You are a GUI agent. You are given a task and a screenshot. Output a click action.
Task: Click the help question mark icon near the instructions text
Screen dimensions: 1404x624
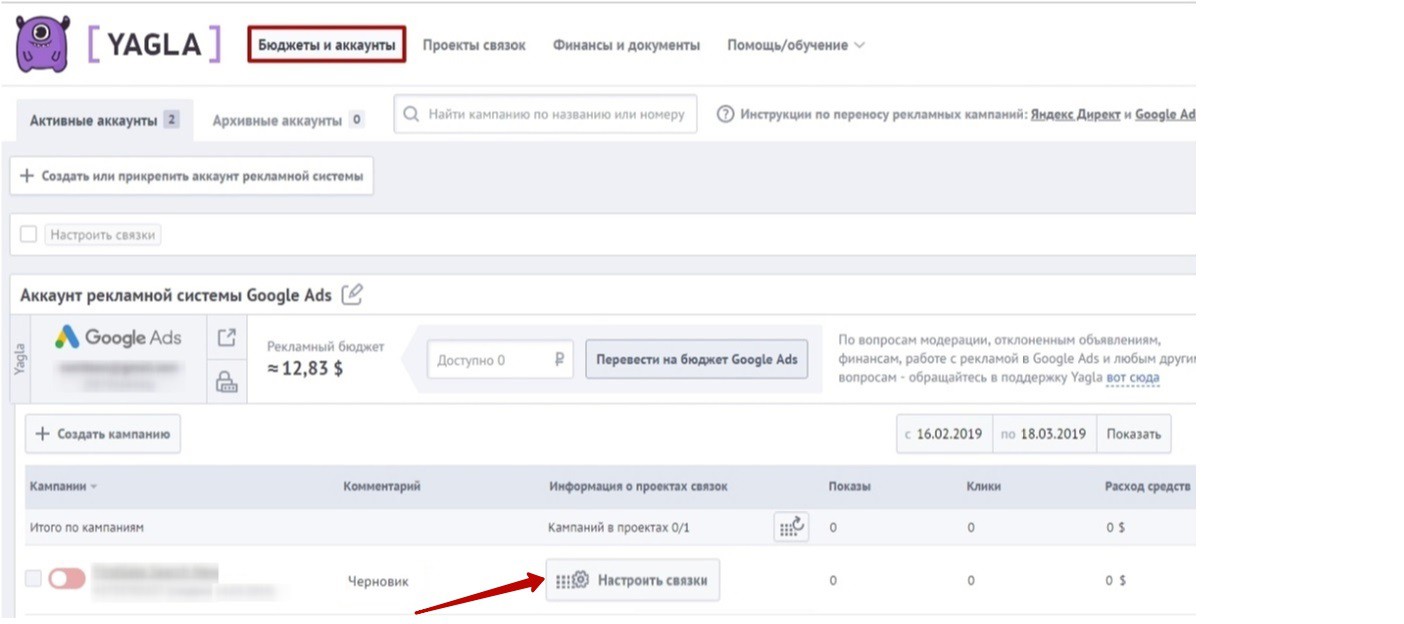click(726, 114)
